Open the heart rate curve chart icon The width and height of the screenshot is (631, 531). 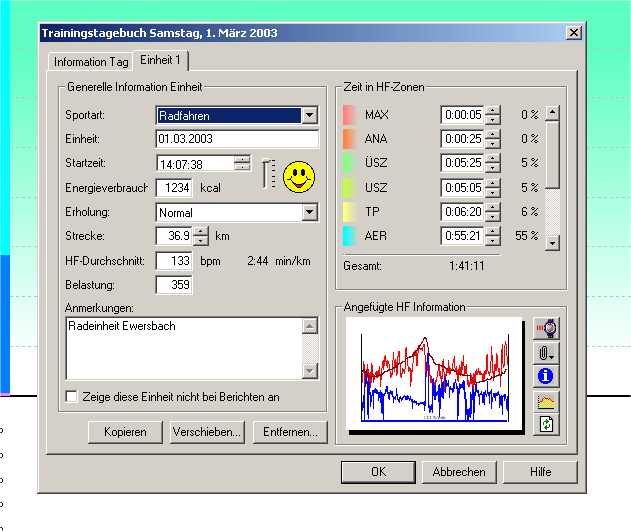pos(547,401)
